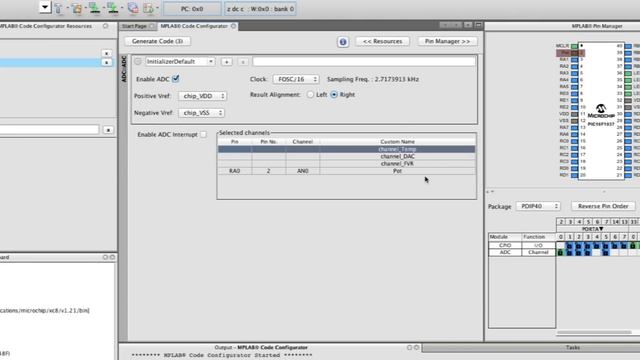Click the x button beside lower resources field
The height and width of the screenshot is (360, 640).
tap(108, 130)
